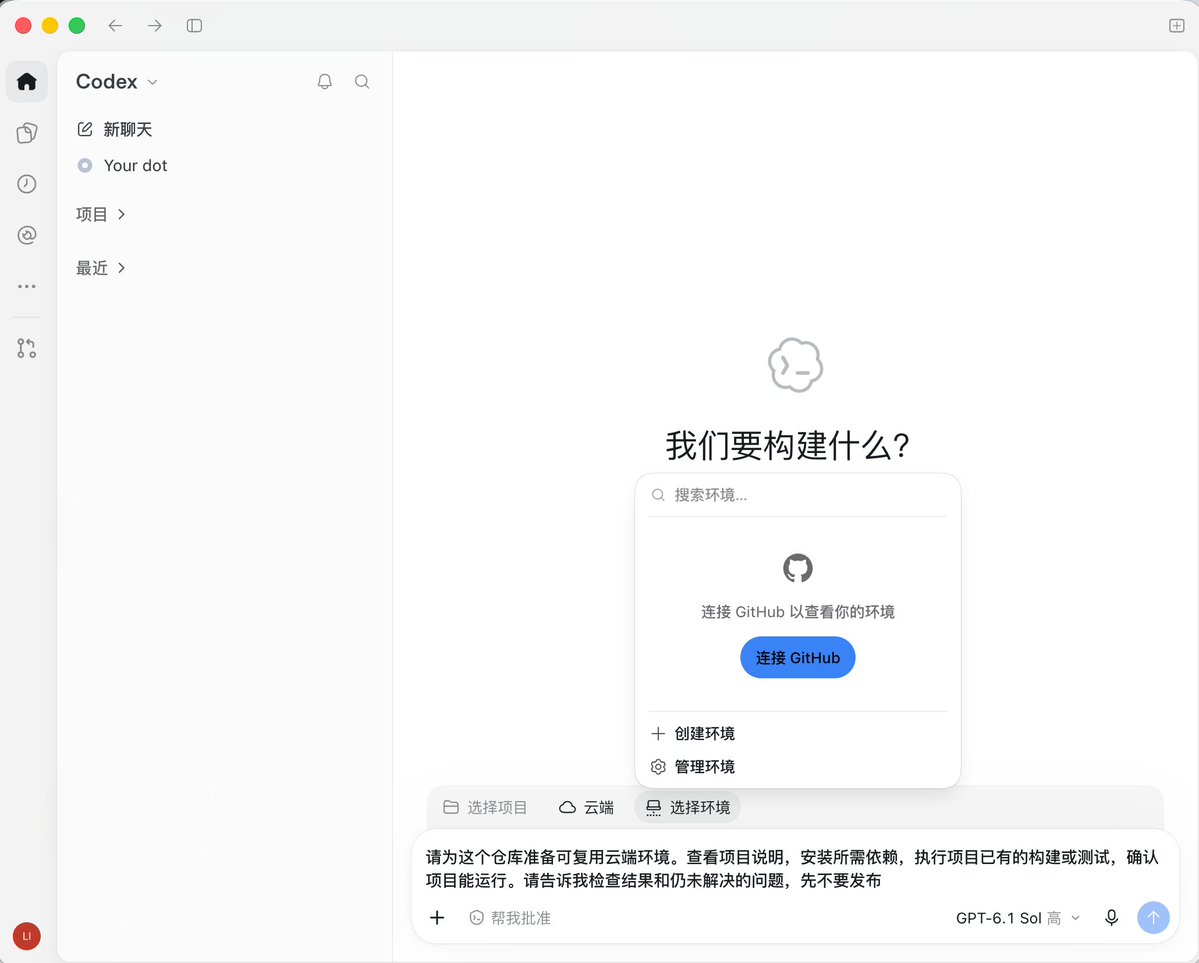
Task: Click the add attachment plus icon
Action: 437,917
